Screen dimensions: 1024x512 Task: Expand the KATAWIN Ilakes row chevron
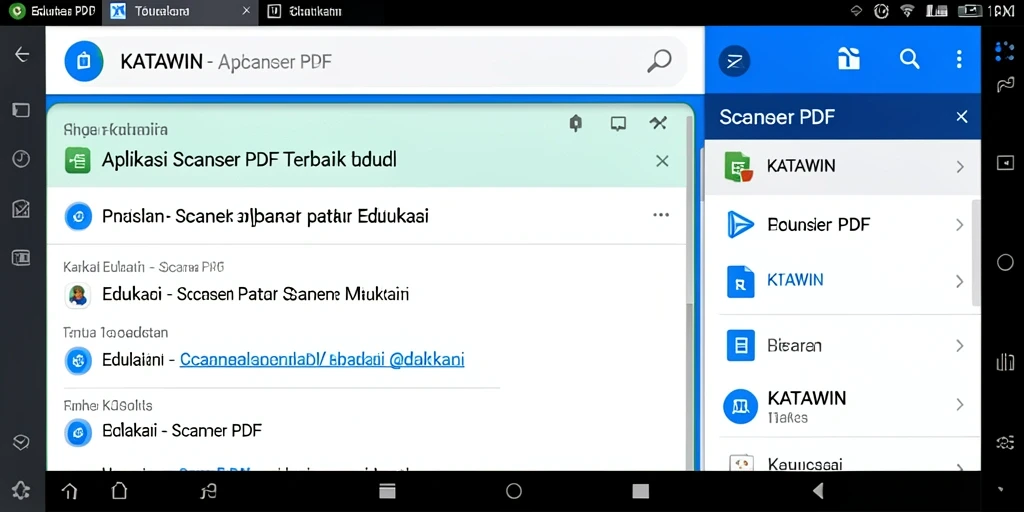tap(960, 405)
